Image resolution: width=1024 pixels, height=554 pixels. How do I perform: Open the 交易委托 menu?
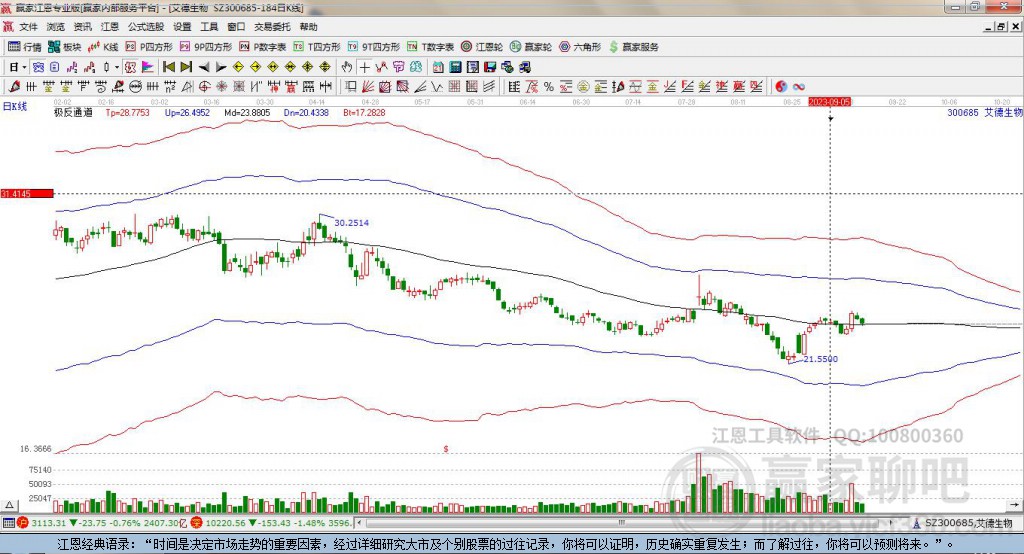(x=272, y=27)
